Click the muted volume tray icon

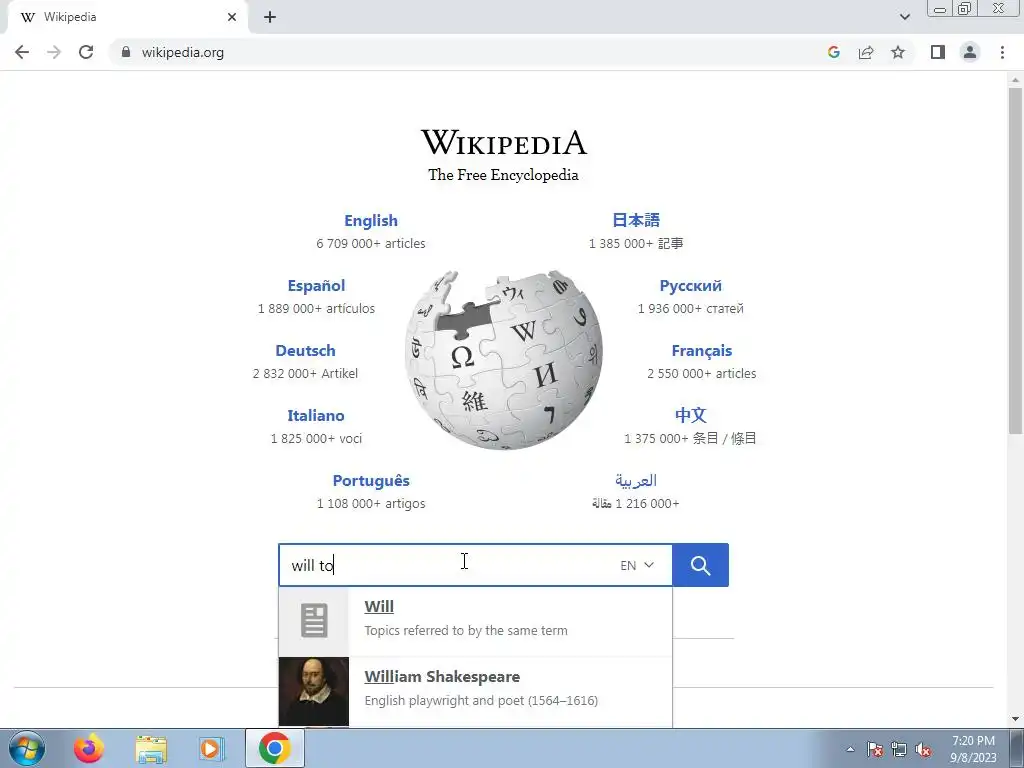point(923,750)
